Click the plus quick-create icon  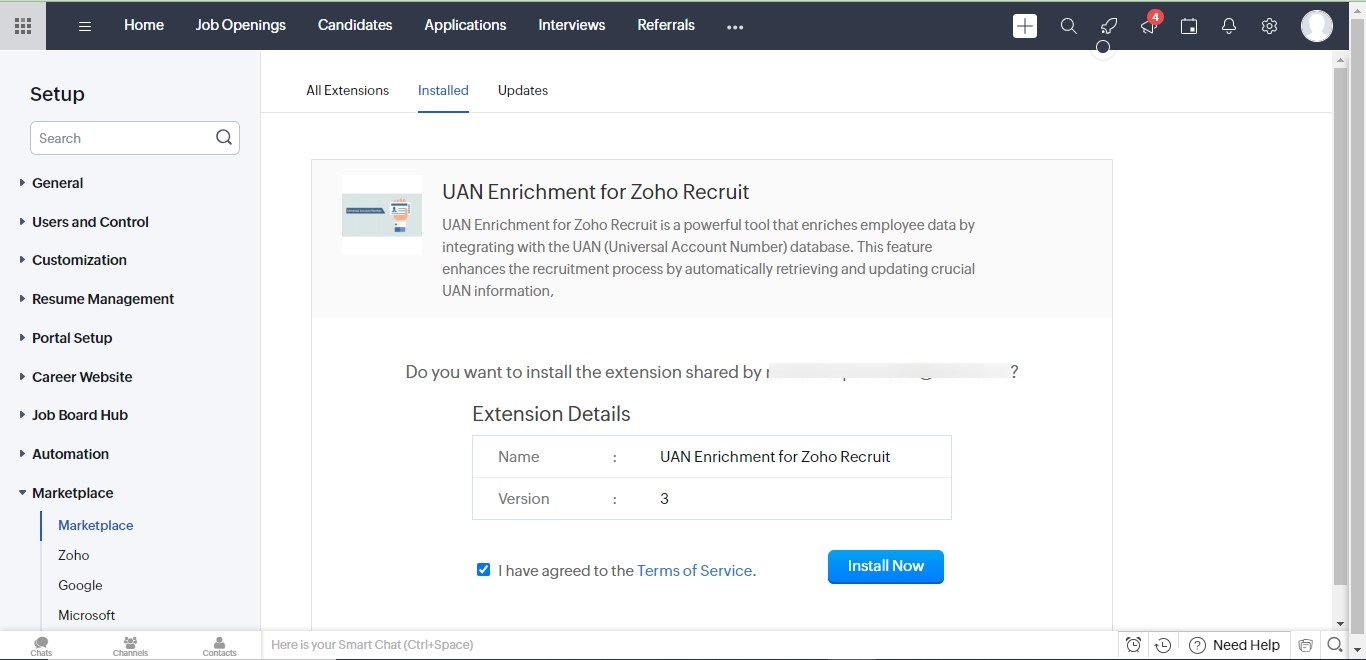[1025, 26]
